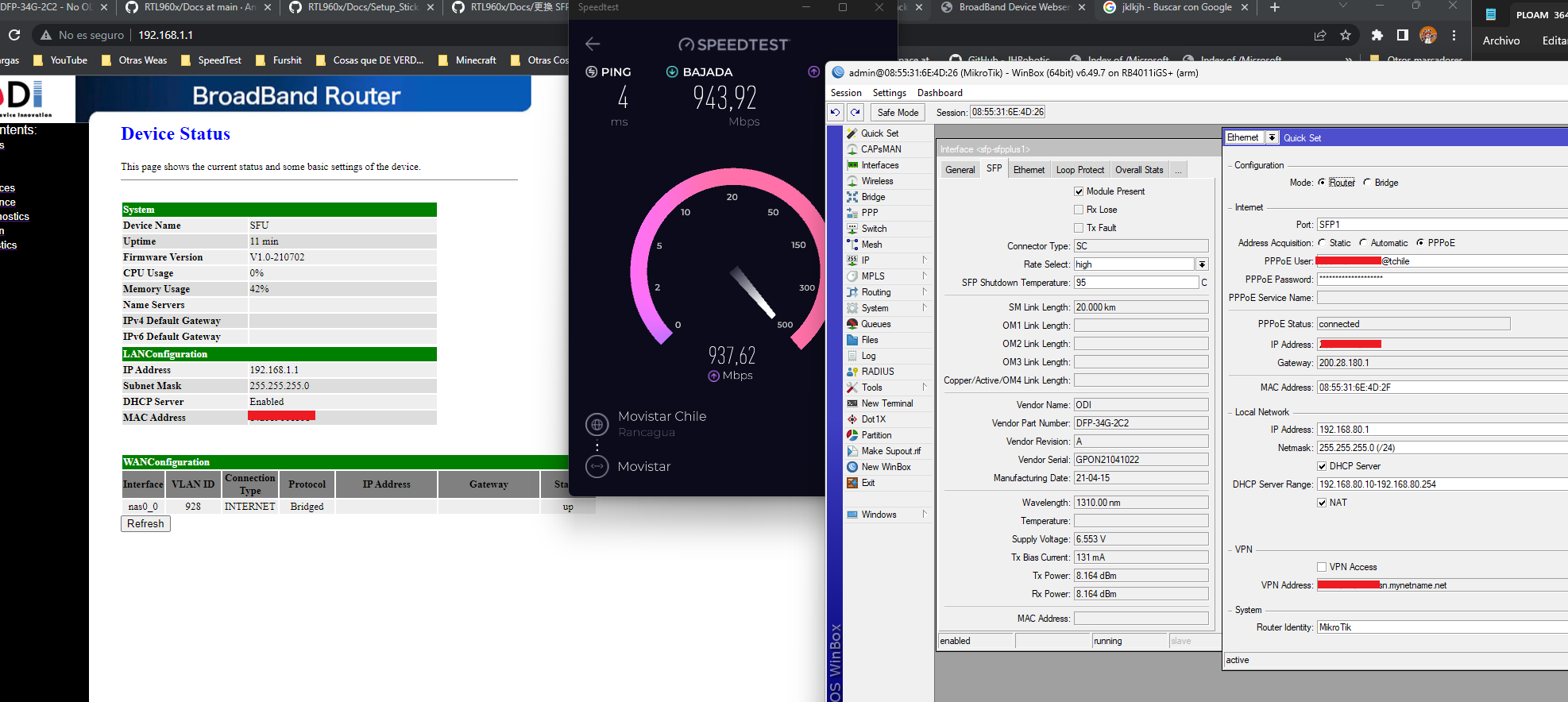Click the Refresh button on router page
Image resolution: width=1568 pixels, height=702 pixels.
(x=145, y=524)
